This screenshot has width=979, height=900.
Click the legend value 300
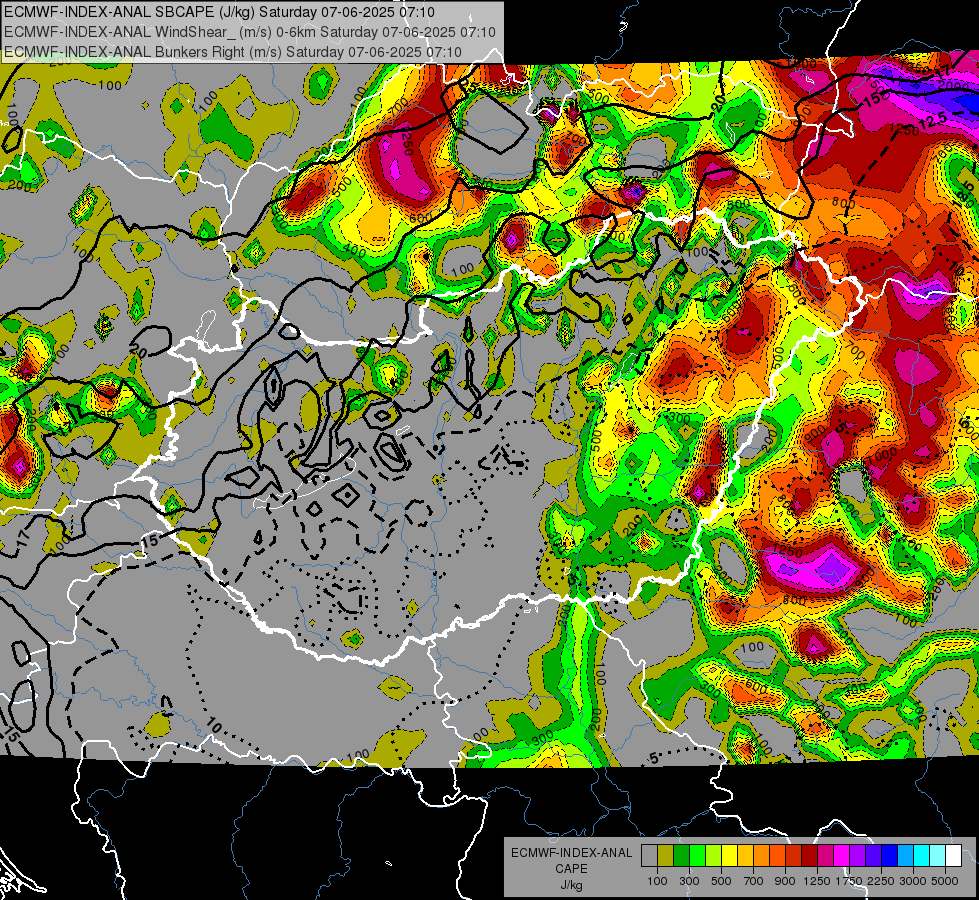689,881
